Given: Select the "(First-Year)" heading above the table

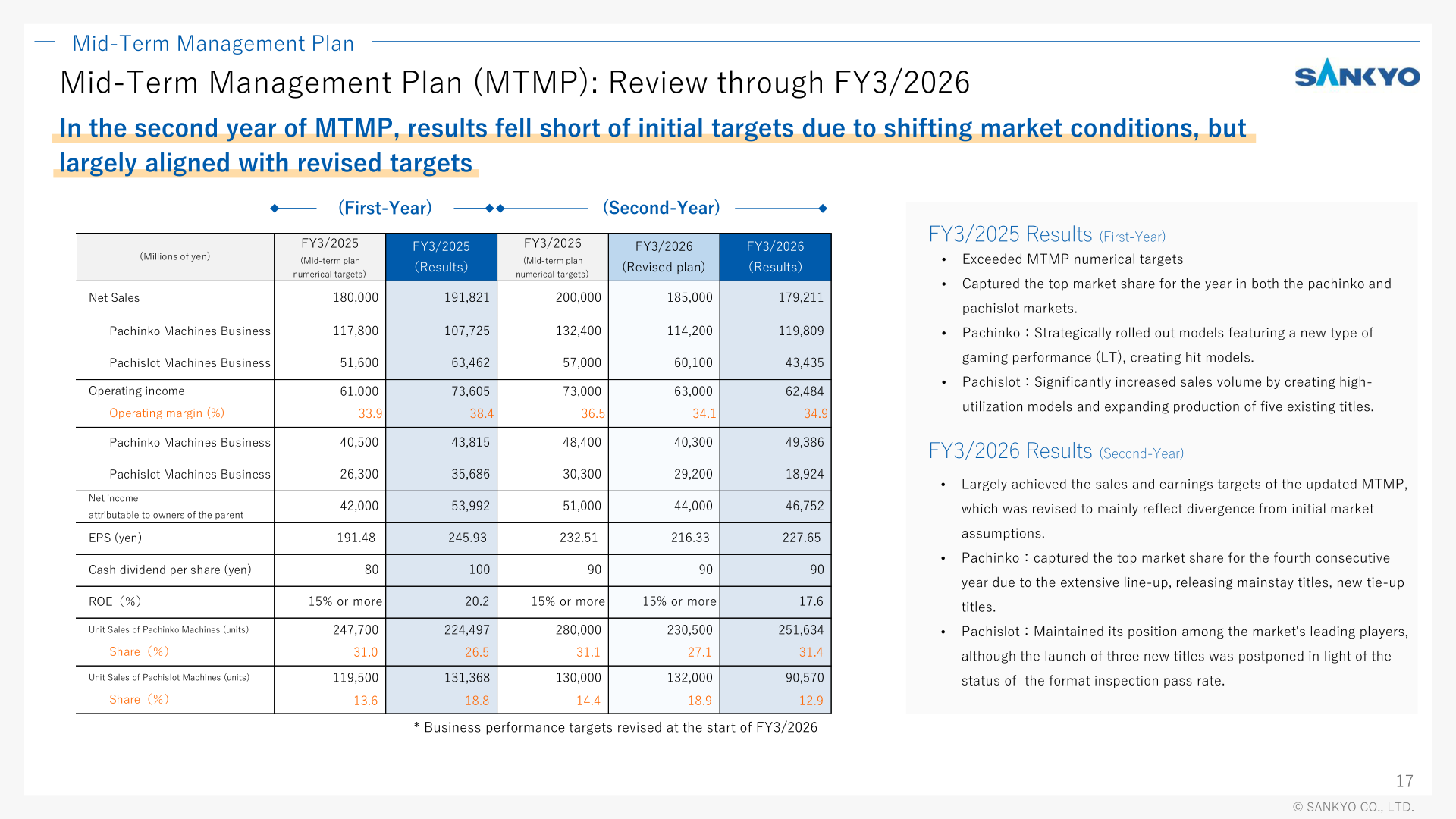Looking at the screenshot, I should [x=385, y=208].
